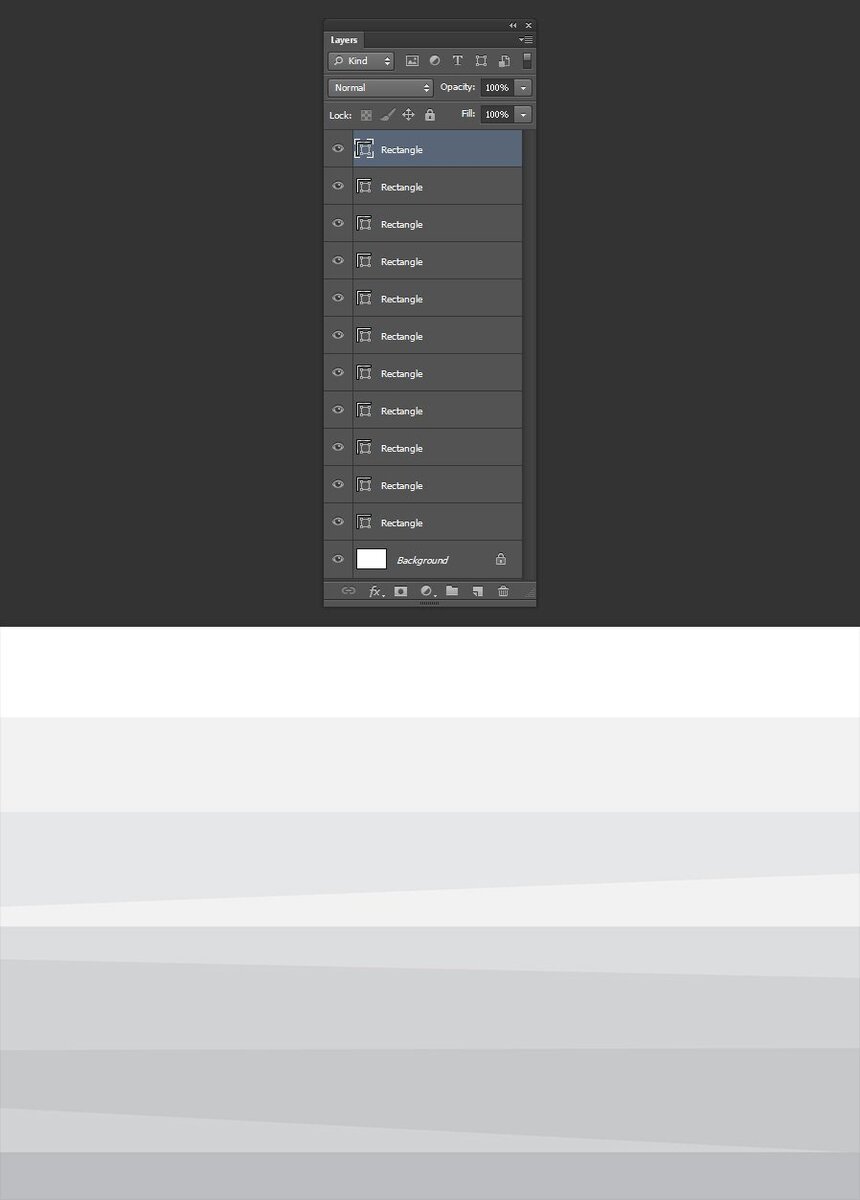The height and width of the screenshot is (1200, 860).
Task: Filter layers by smart object icon
Action: click(504, 61)
